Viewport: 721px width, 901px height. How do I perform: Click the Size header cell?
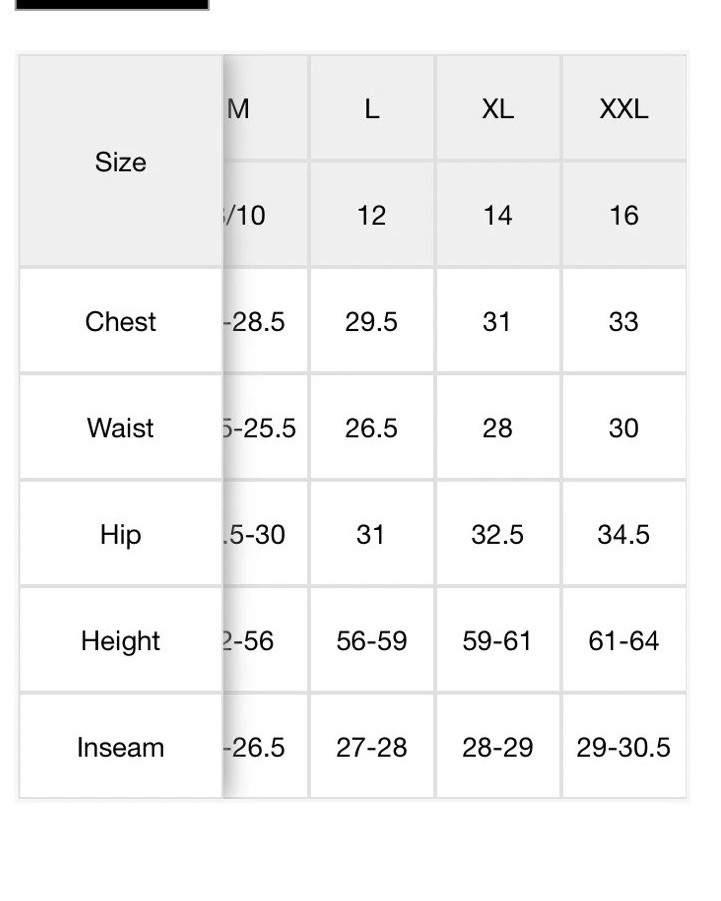coord(121,161)
